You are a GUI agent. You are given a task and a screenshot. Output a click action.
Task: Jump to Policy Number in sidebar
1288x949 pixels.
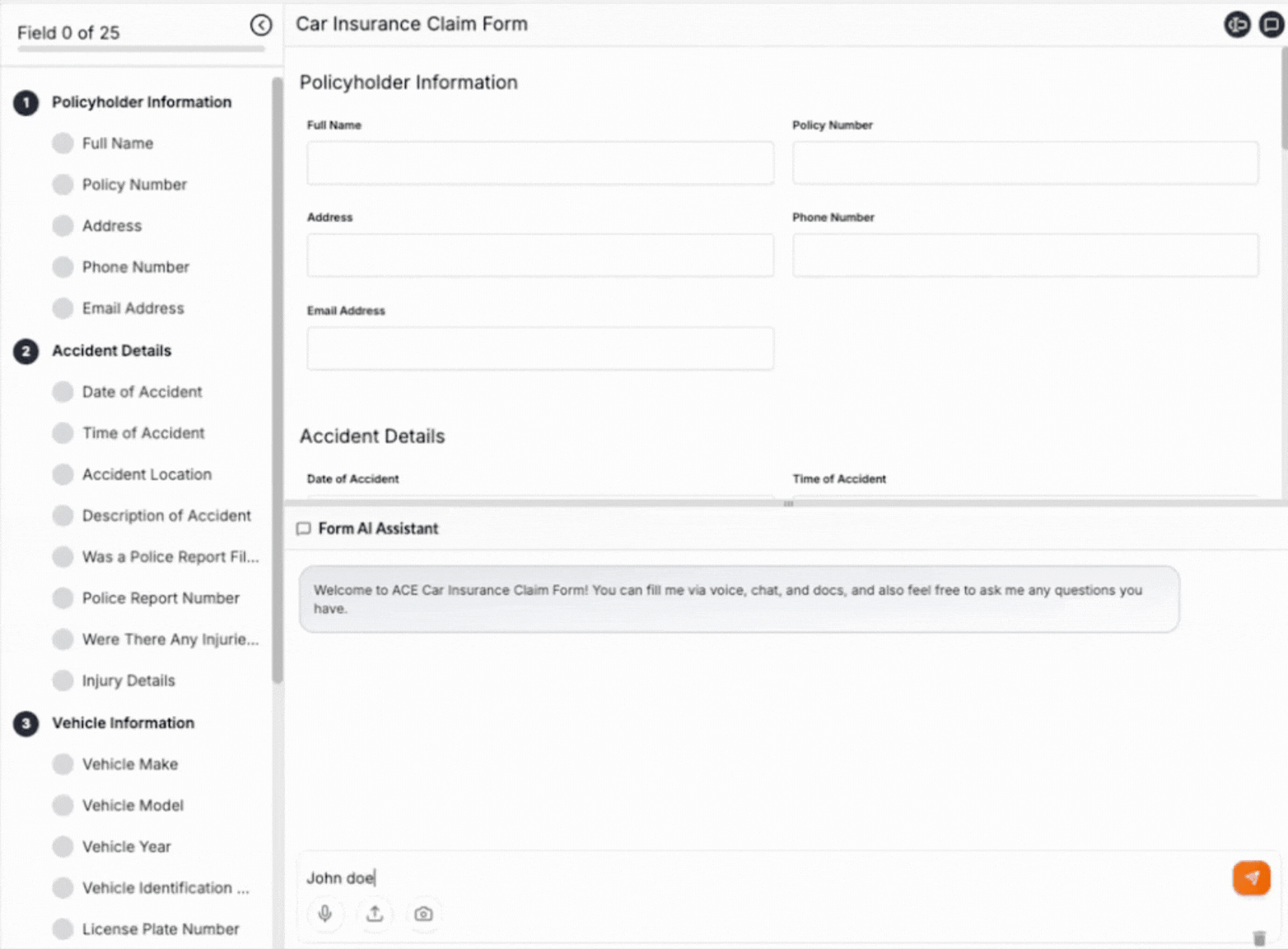click(119, 185)
